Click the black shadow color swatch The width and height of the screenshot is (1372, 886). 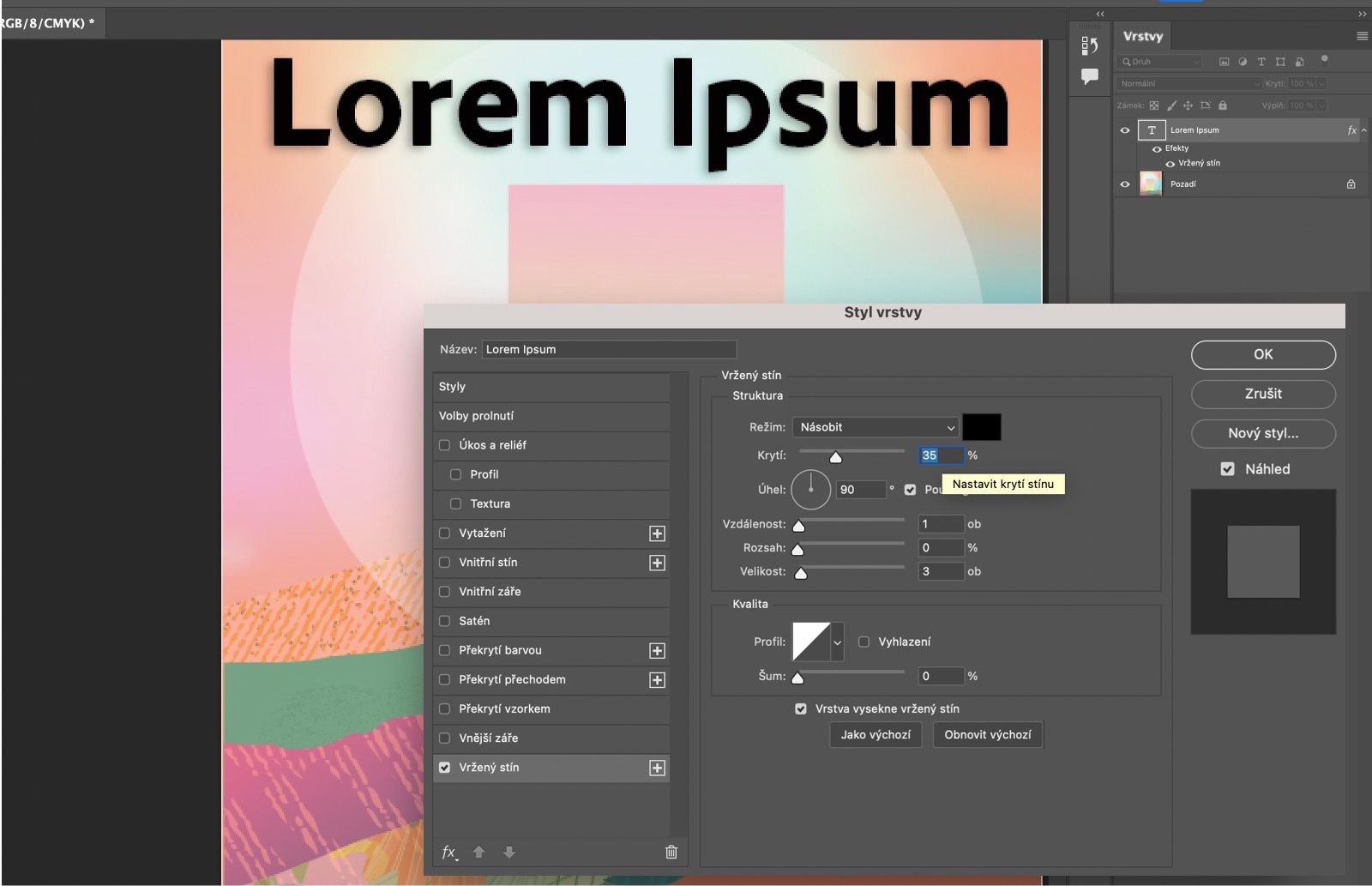(984, 426)
